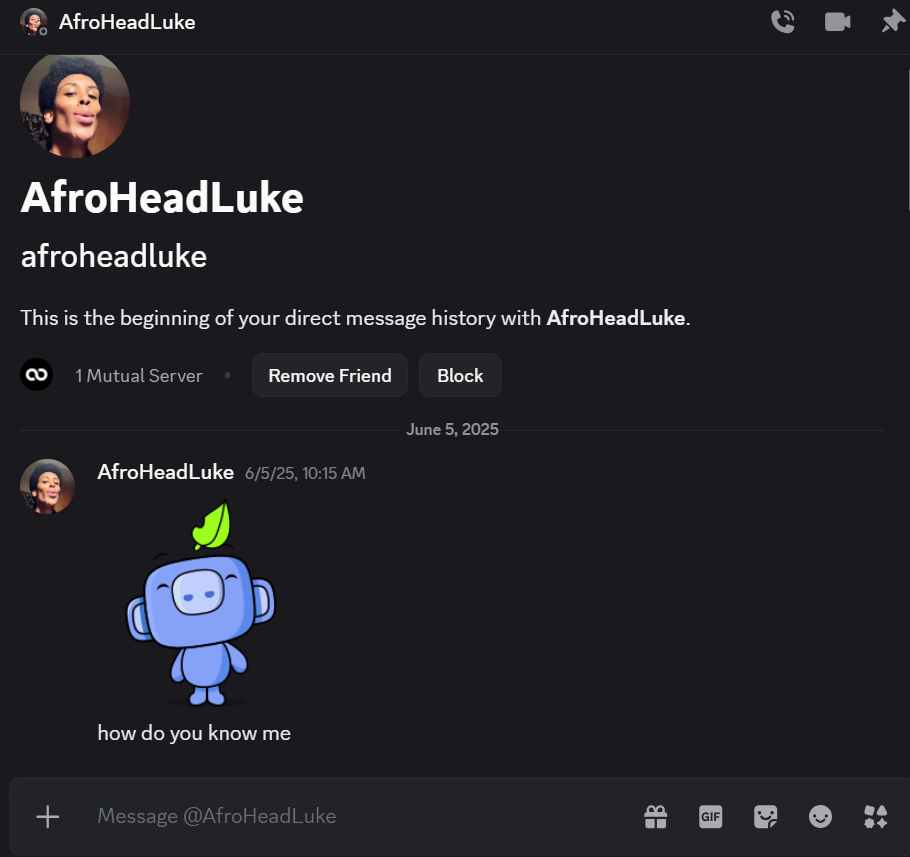Open pinned messages
This screenshot has width=910, height=857.
pos(893,22)
